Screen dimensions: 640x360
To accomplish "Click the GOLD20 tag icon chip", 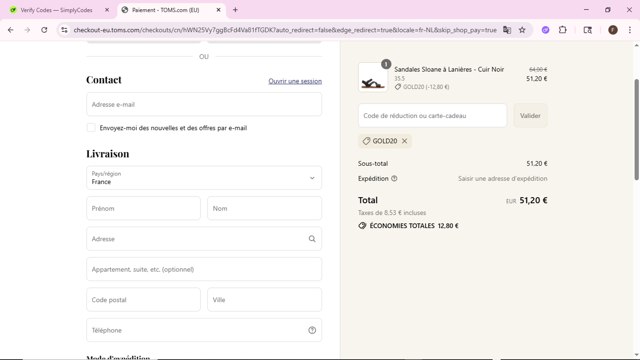I will tap(366, 141).
